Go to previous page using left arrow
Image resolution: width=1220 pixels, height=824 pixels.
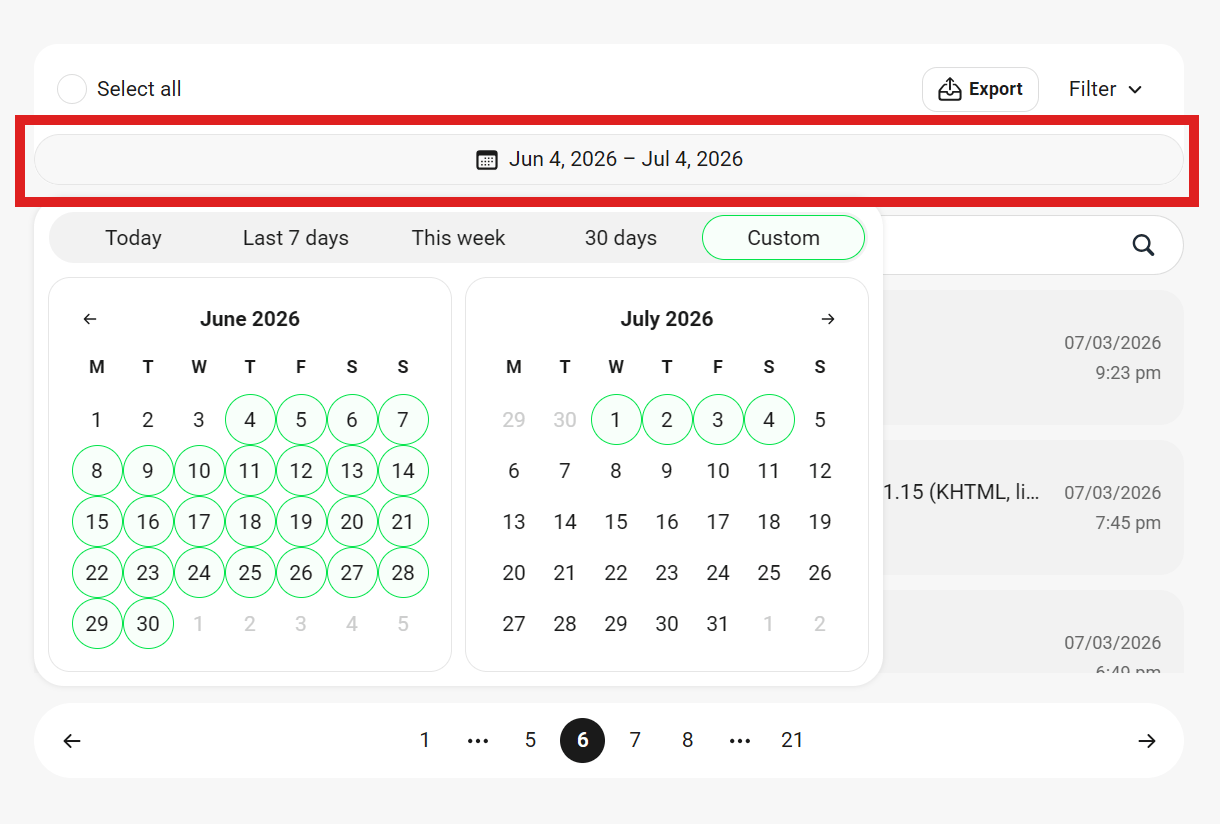pyautogui.click(x=72, y=741)
